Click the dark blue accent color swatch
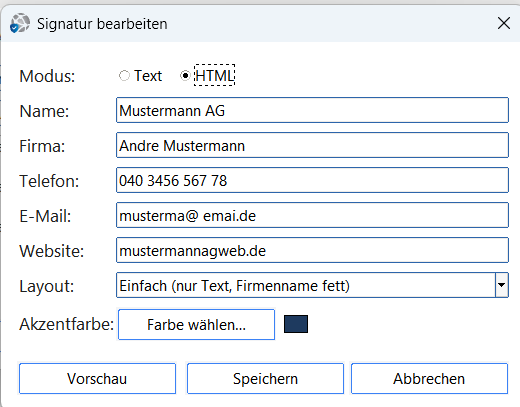The image size is (520, 407). click(x=296, y=324)
